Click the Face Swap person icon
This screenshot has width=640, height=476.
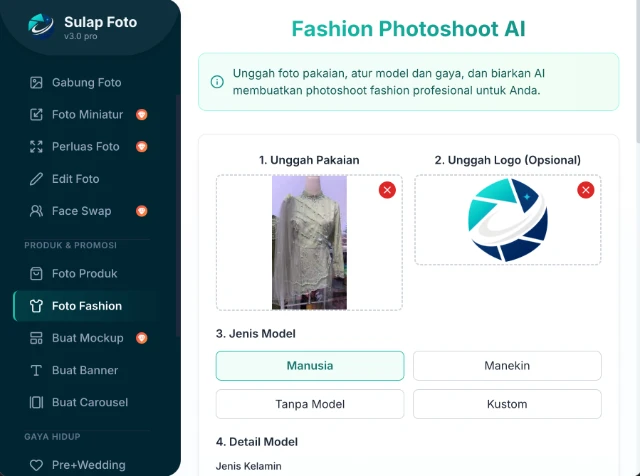(37, 211)
